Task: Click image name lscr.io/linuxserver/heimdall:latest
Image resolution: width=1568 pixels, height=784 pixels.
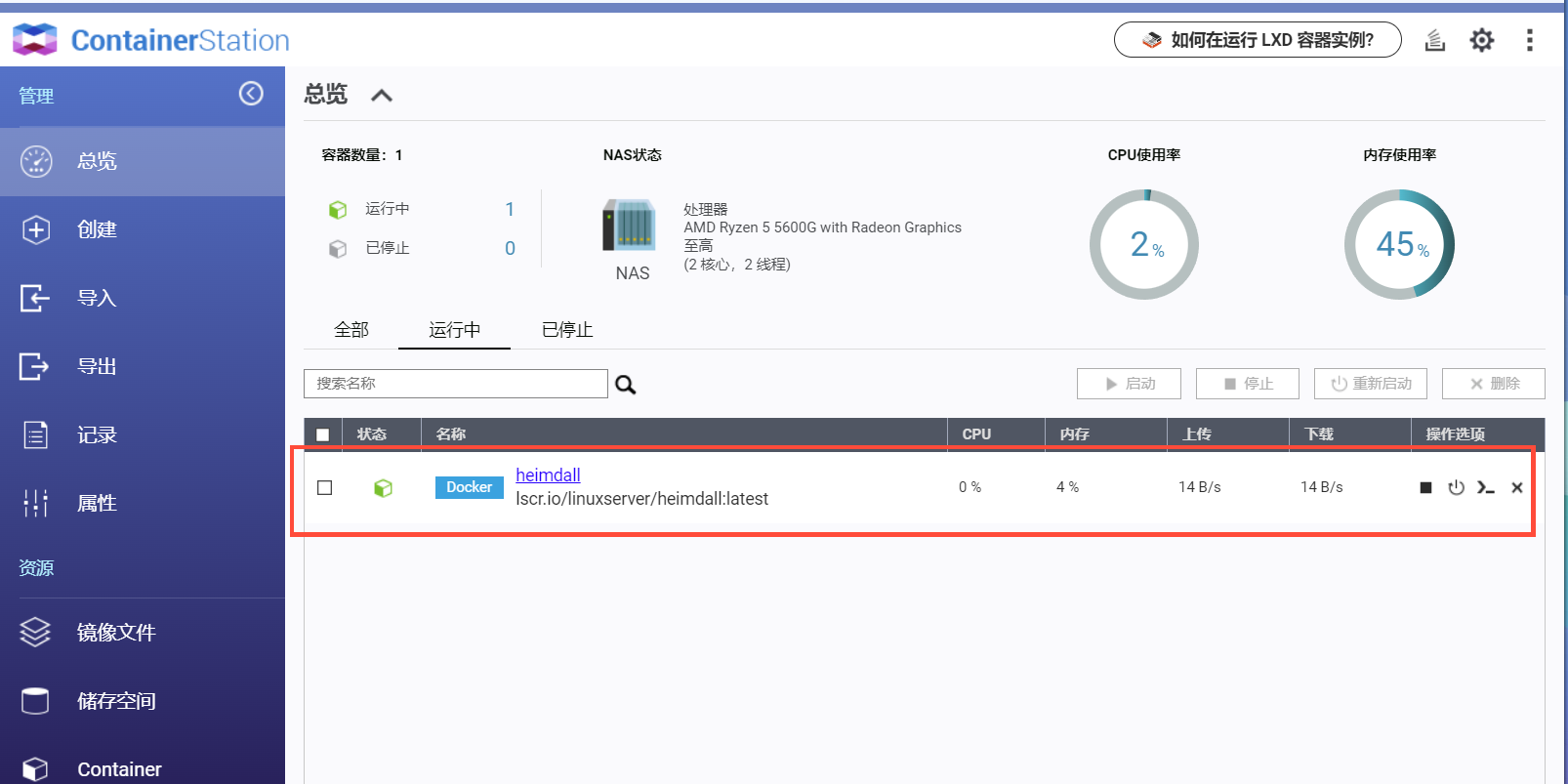Action: (641, 499)
